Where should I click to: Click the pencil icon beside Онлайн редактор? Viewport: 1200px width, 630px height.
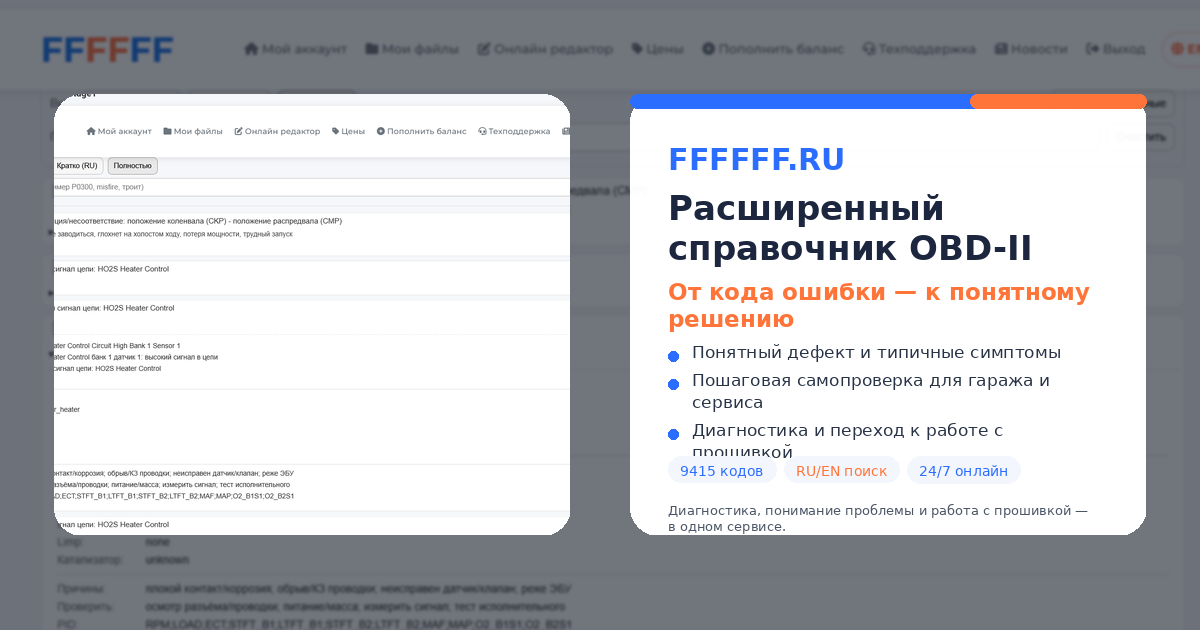pyautogui.click(x=484, y=49)
